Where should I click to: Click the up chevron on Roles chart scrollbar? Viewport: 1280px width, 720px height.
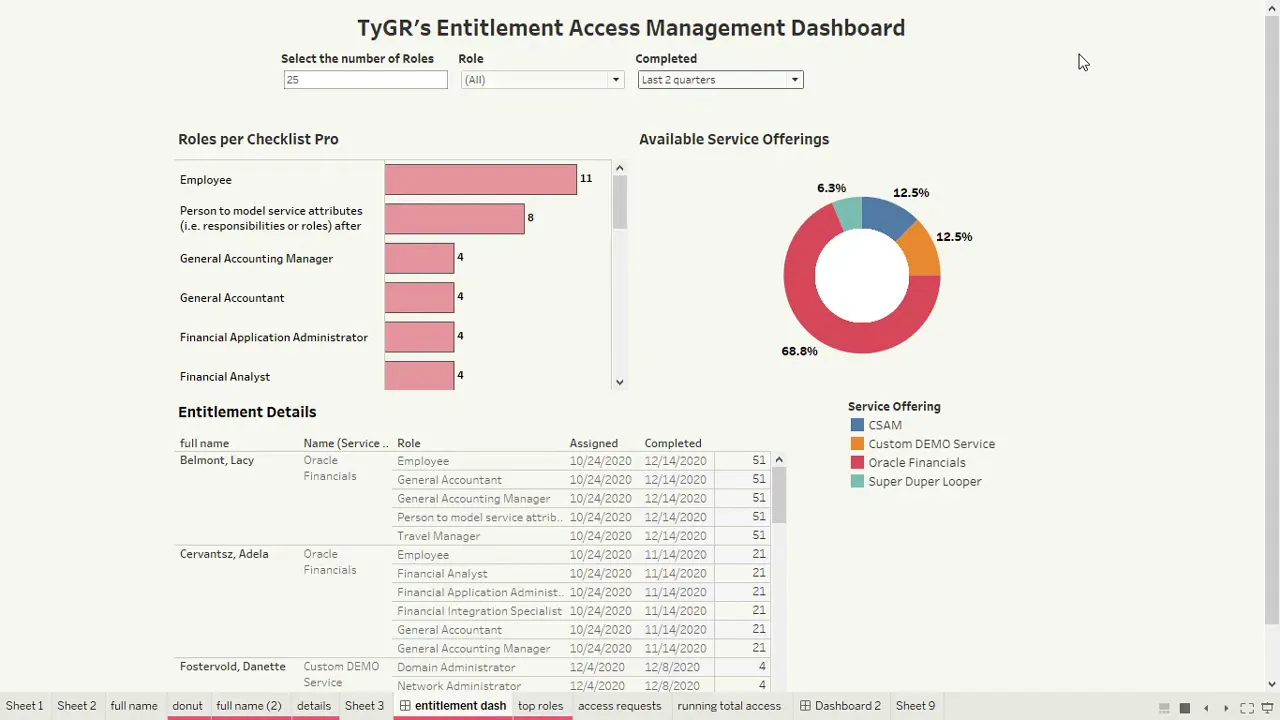point(619,168)
